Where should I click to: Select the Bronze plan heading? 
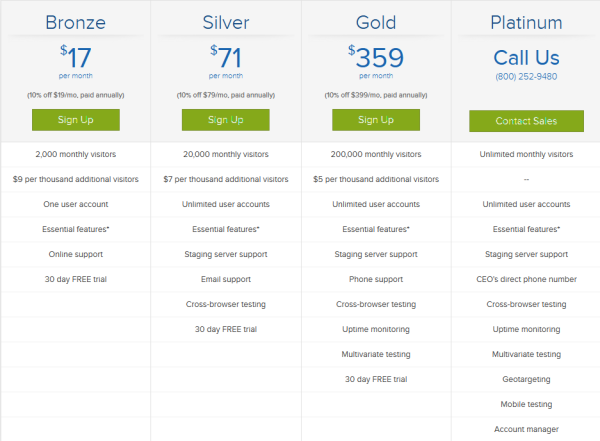point(76,23)
